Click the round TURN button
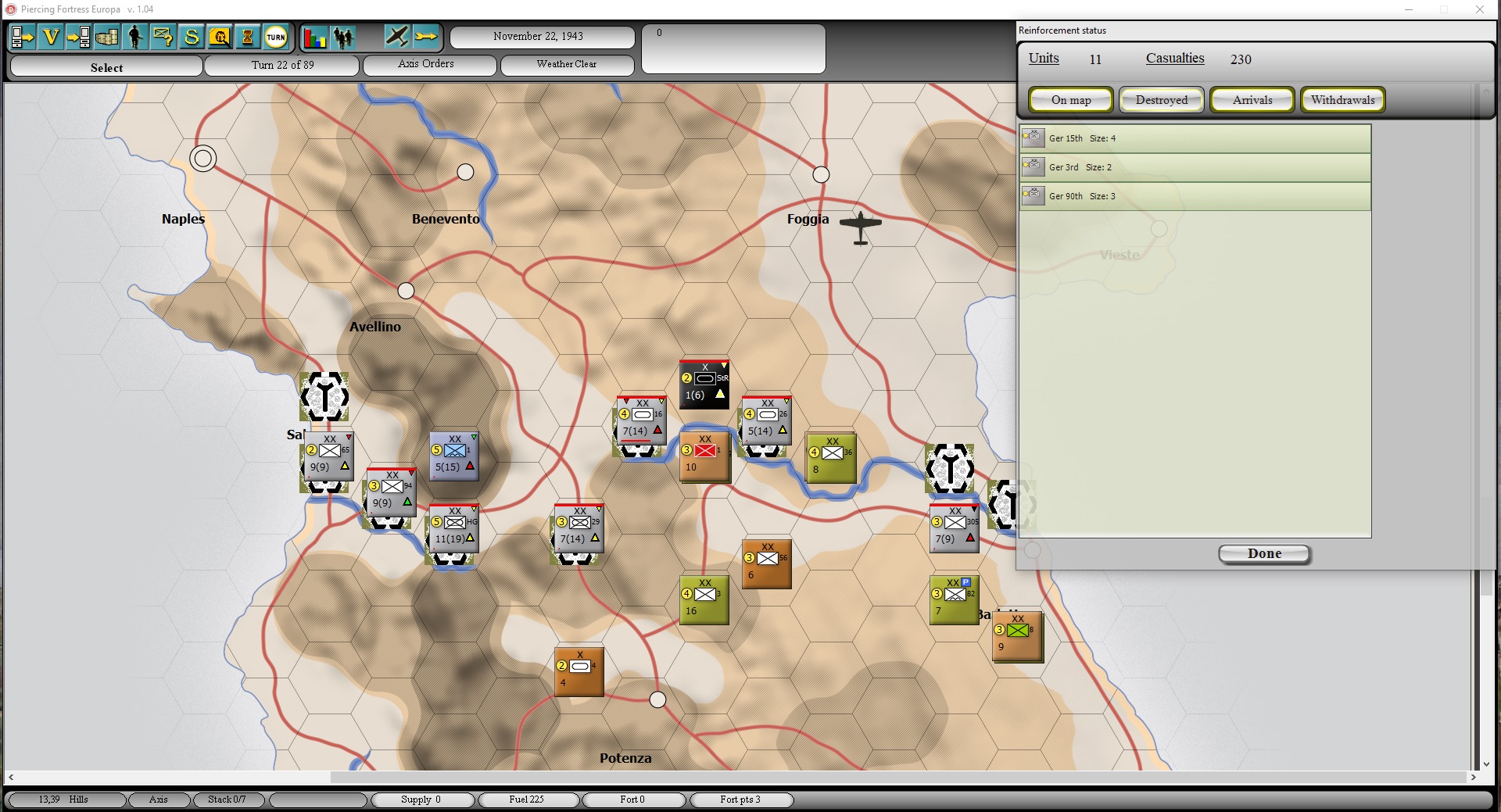Image resolution: width=1501 pixels, height=812 pixels. [x=276, y=37]
